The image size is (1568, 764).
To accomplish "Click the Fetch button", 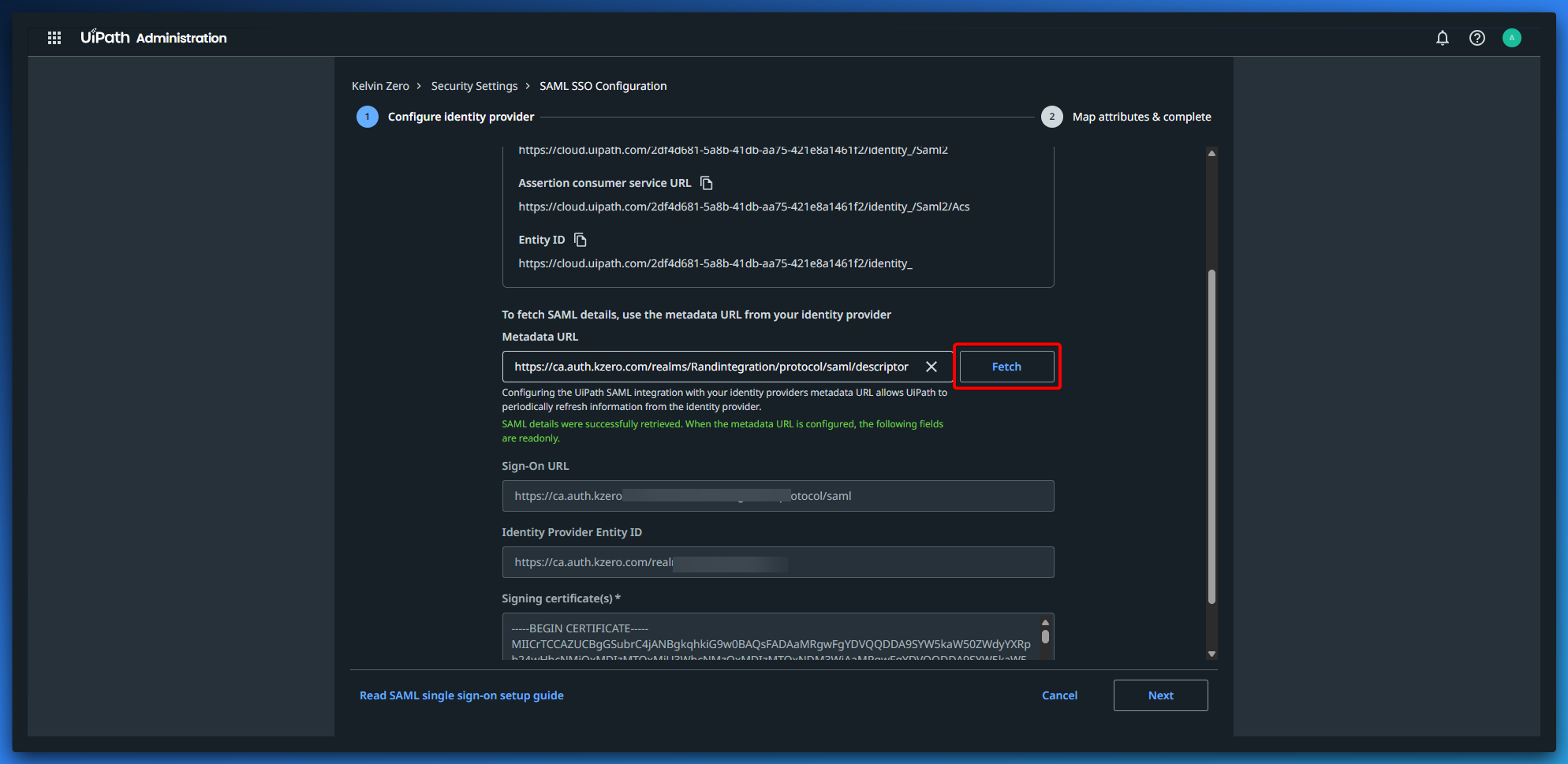I will coord(1006,367).
